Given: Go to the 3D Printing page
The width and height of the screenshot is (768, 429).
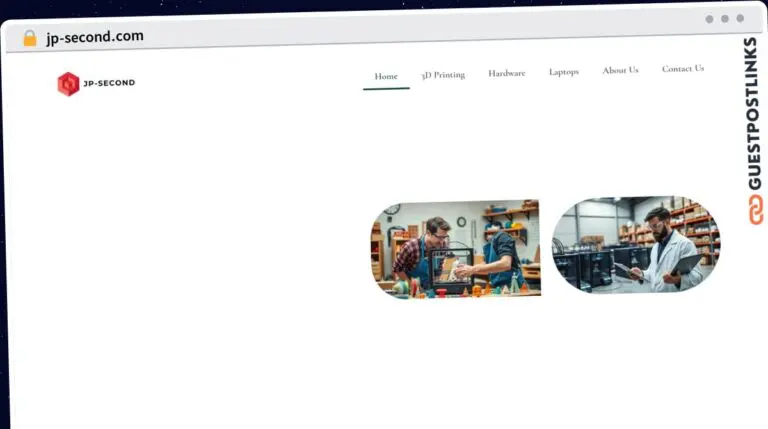Looking at the screenshot, I should point(443,75).
